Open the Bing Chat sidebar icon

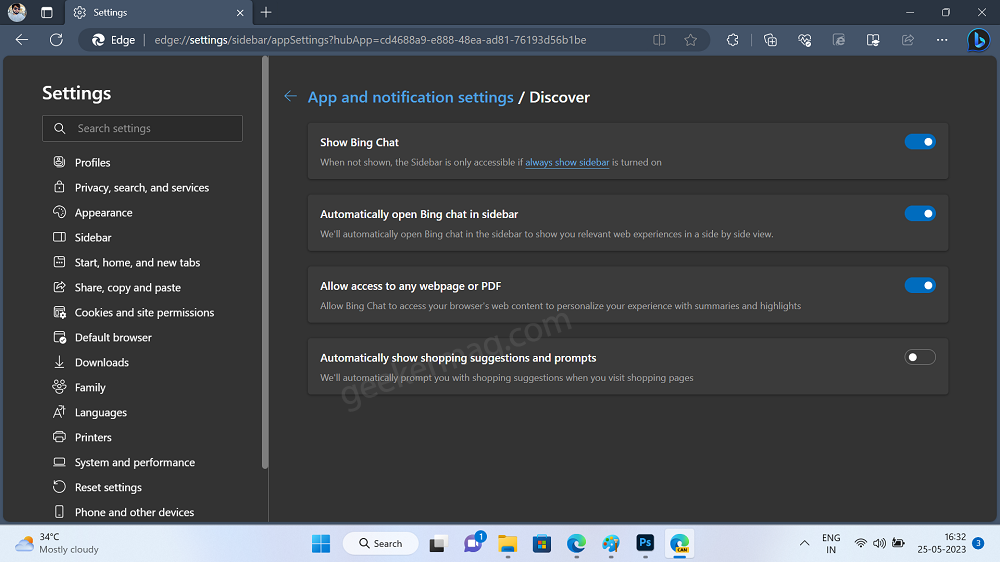click(978, 40)
